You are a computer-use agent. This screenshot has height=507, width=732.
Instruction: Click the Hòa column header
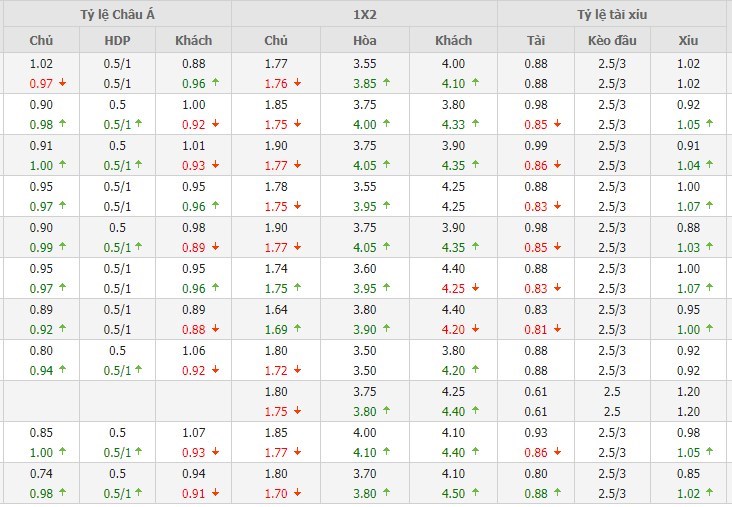click(x=365, y=40)
